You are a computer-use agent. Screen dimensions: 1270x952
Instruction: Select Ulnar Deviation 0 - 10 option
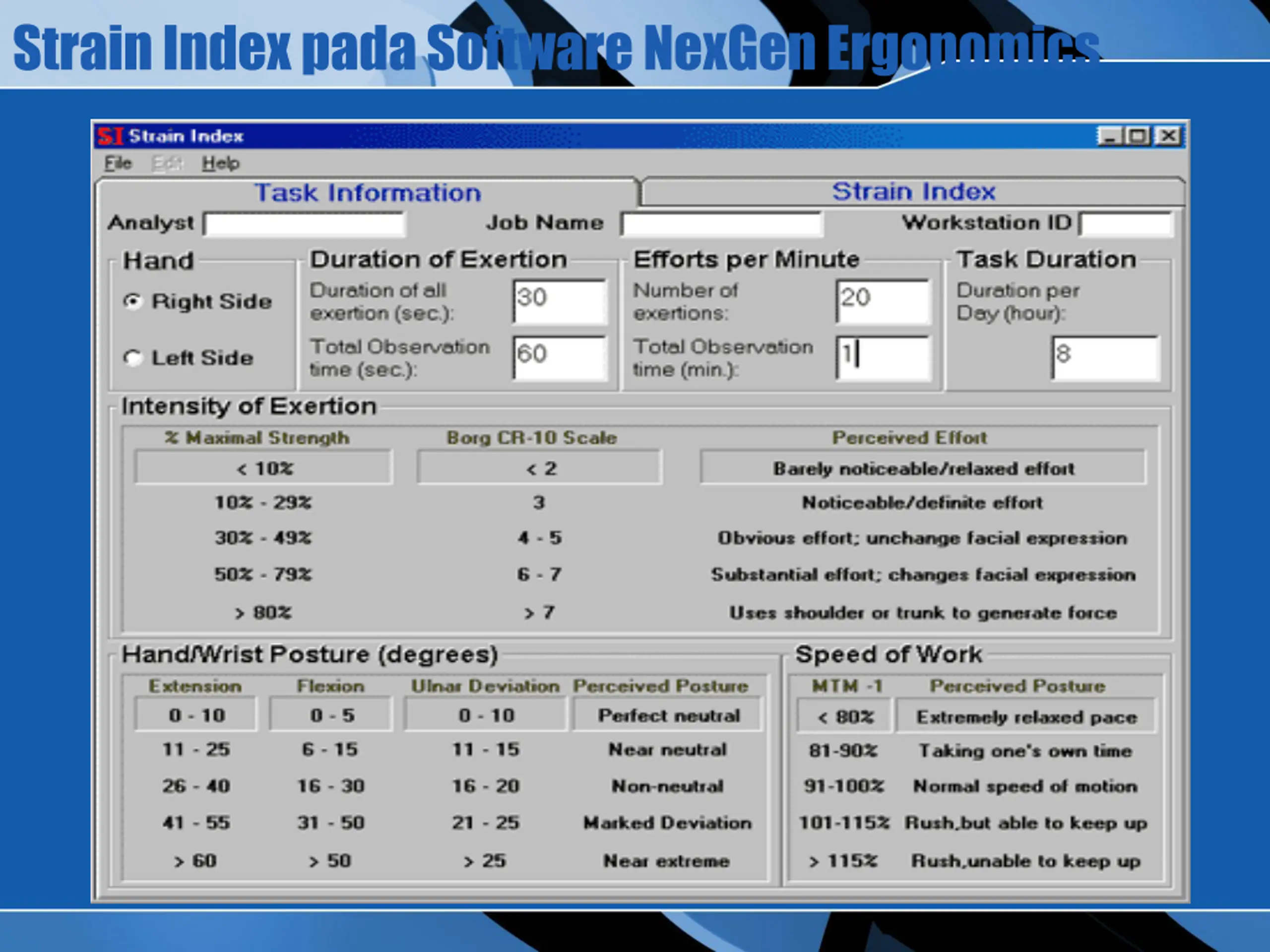pos(486,715)
